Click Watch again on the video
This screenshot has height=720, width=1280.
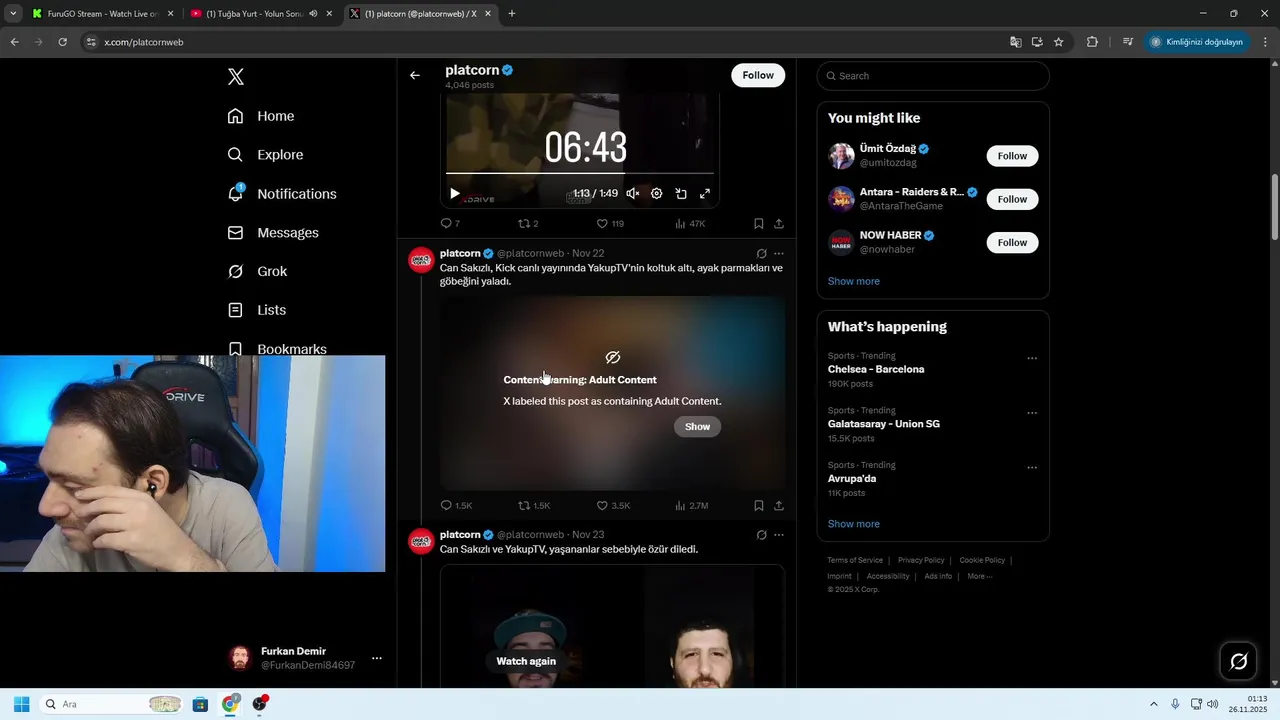pyautogui.click(x=526, y=661)
